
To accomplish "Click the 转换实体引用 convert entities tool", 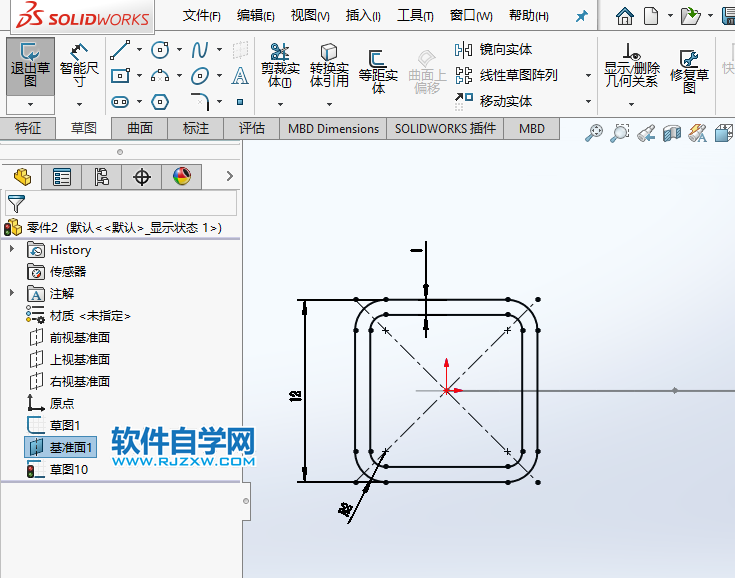I will tap(329, 66).
